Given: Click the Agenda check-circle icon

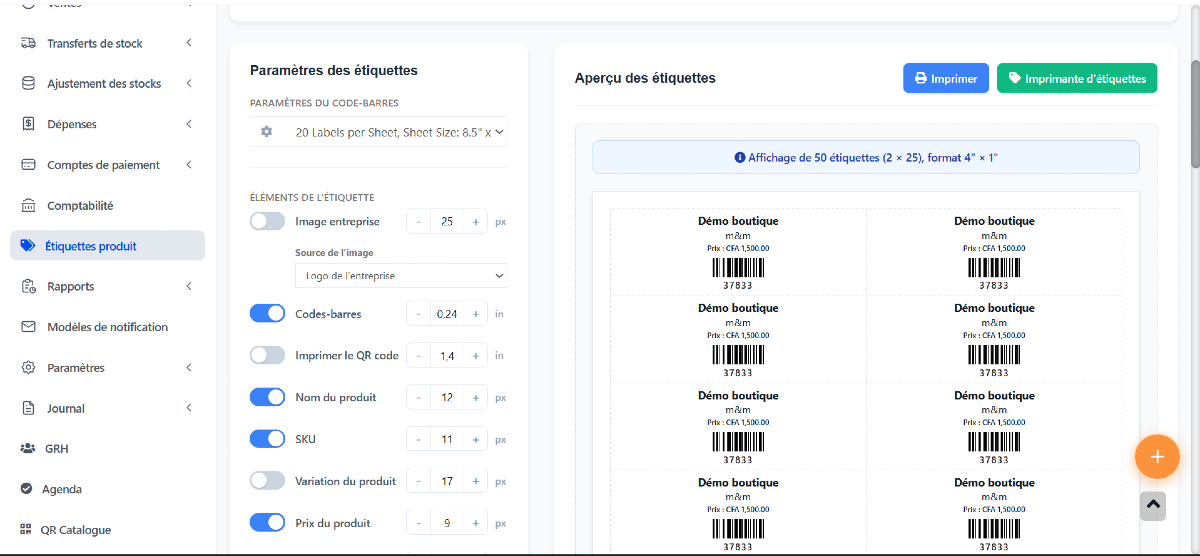Looking at the screenshot, I should [x=27, y=489].
